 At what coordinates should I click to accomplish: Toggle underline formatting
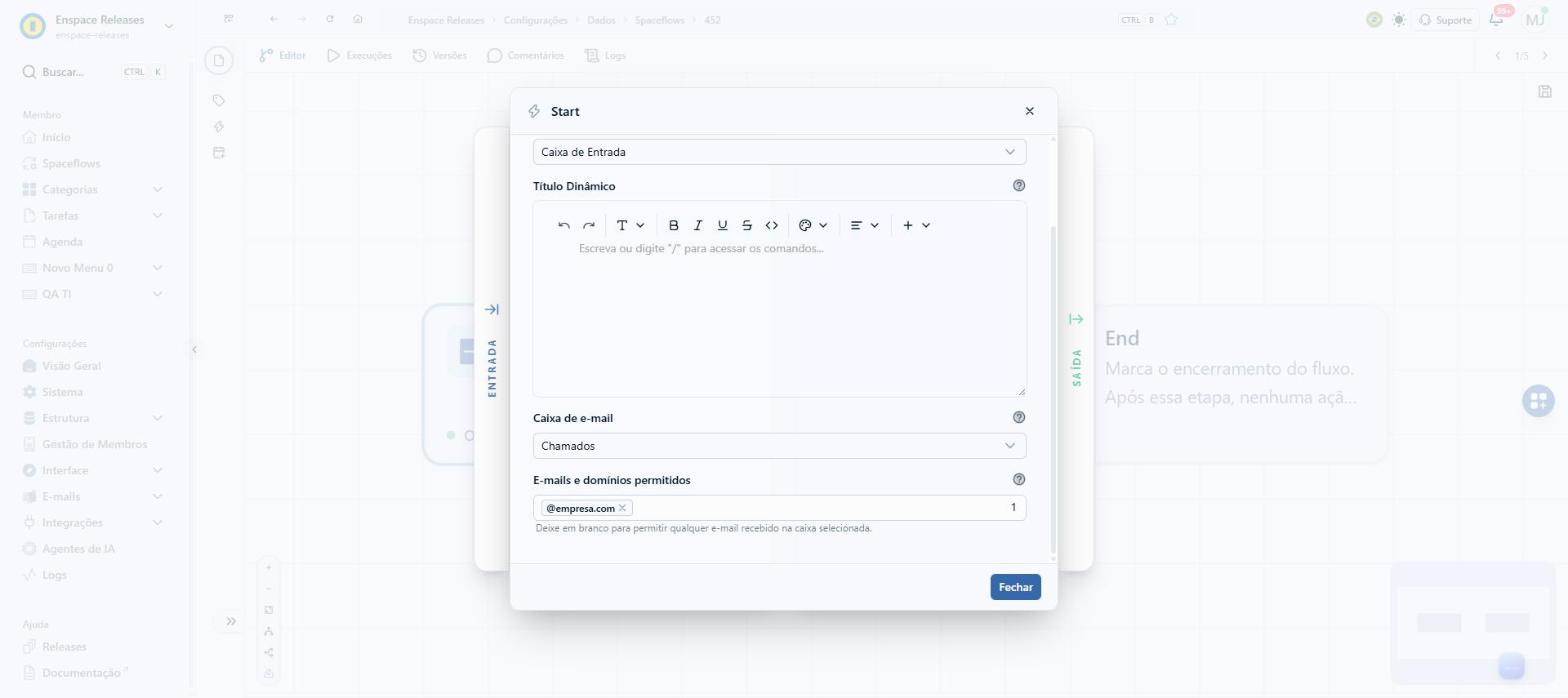[x=722, y=226]
